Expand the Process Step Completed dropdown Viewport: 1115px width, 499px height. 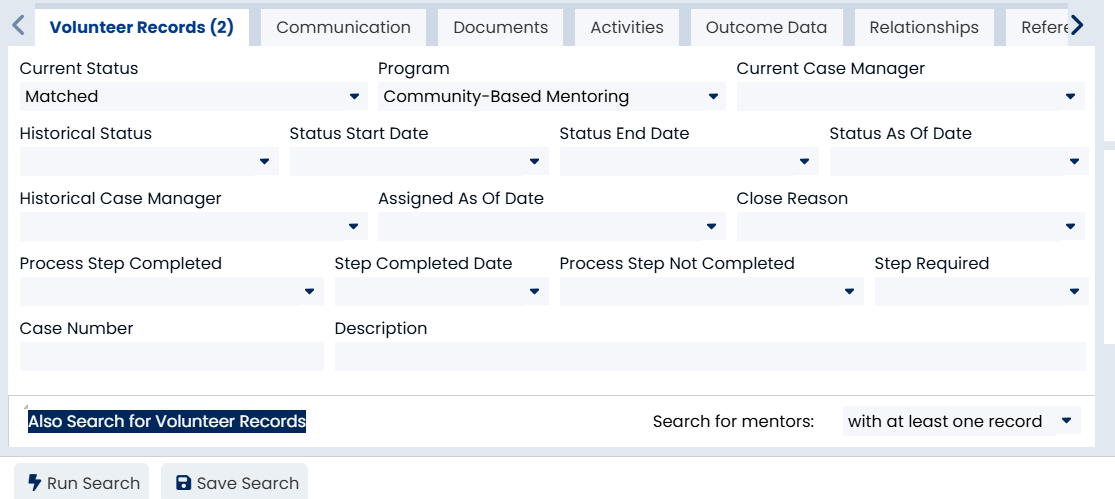171,291
